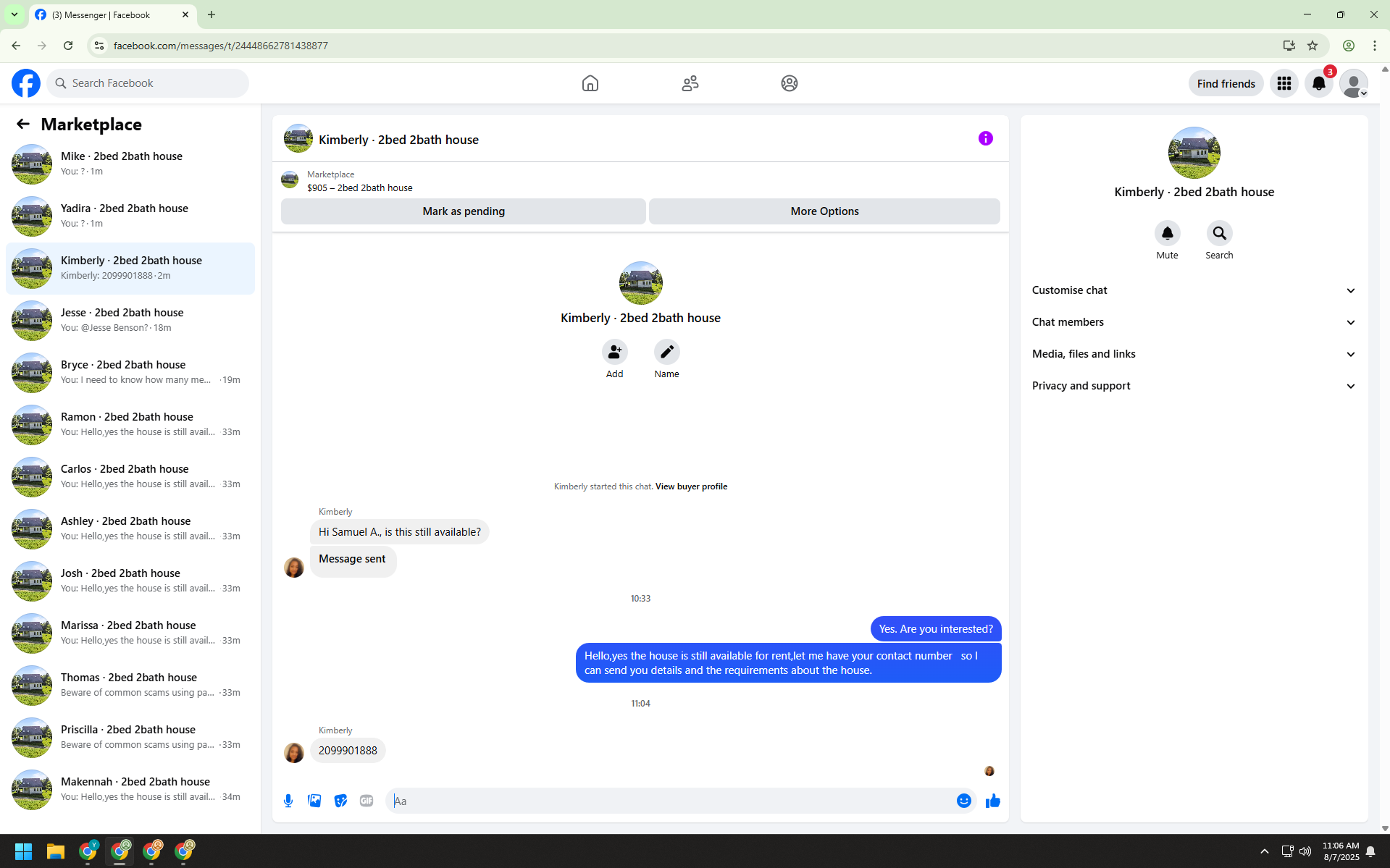
Task: Expand Customise chat section
Action: [1194, 290]
